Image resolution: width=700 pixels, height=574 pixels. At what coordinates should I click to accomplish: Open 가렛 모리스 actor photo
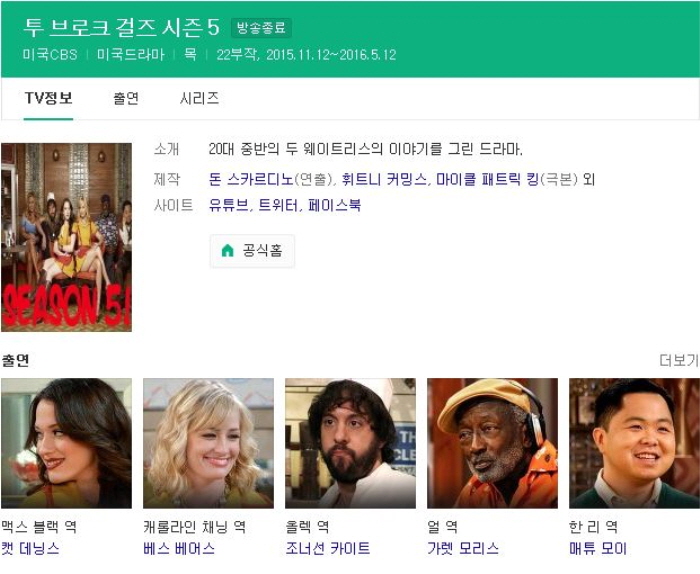pos(492,443)
